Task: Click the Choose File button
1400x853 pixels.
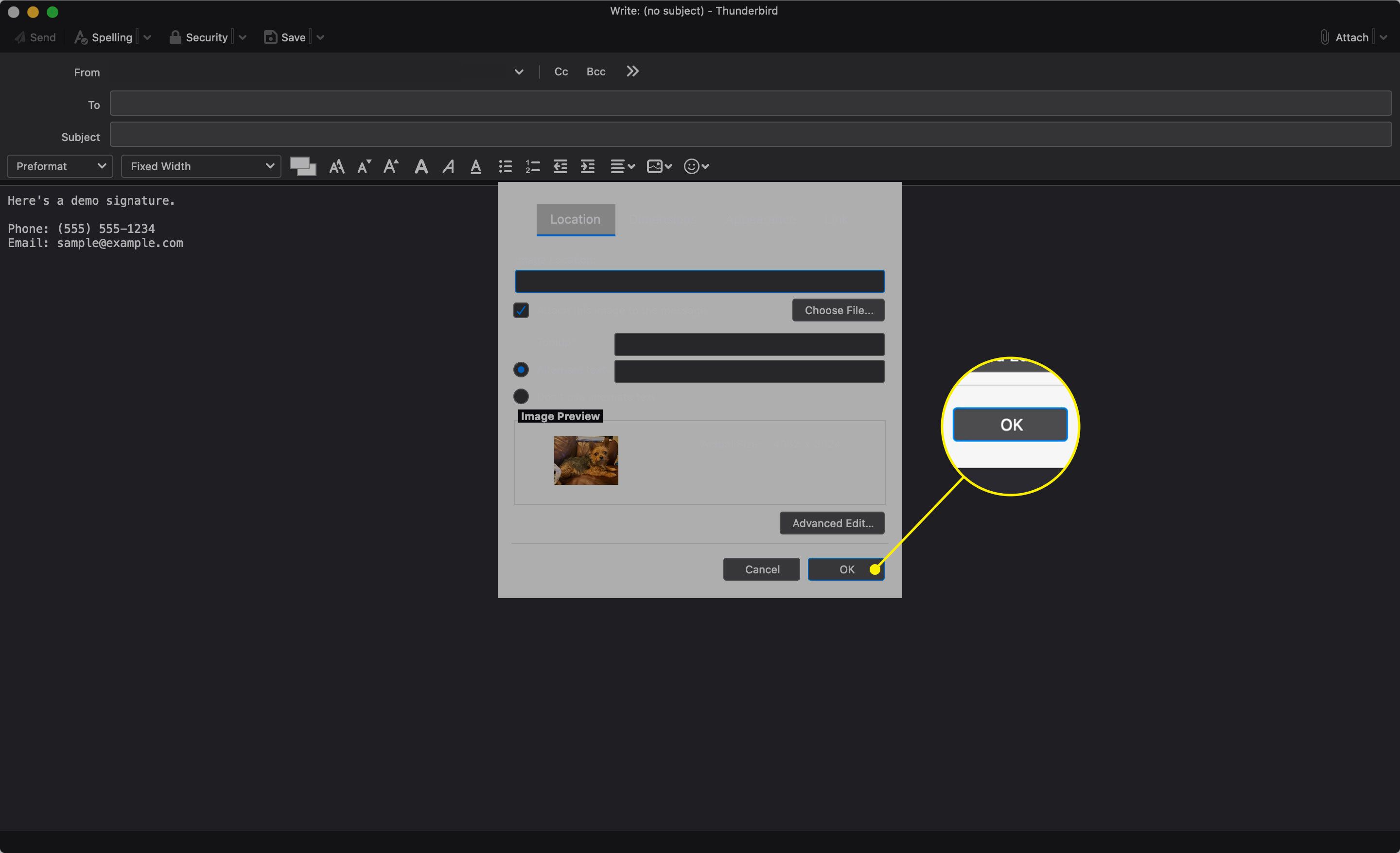Action: point(838,310)
